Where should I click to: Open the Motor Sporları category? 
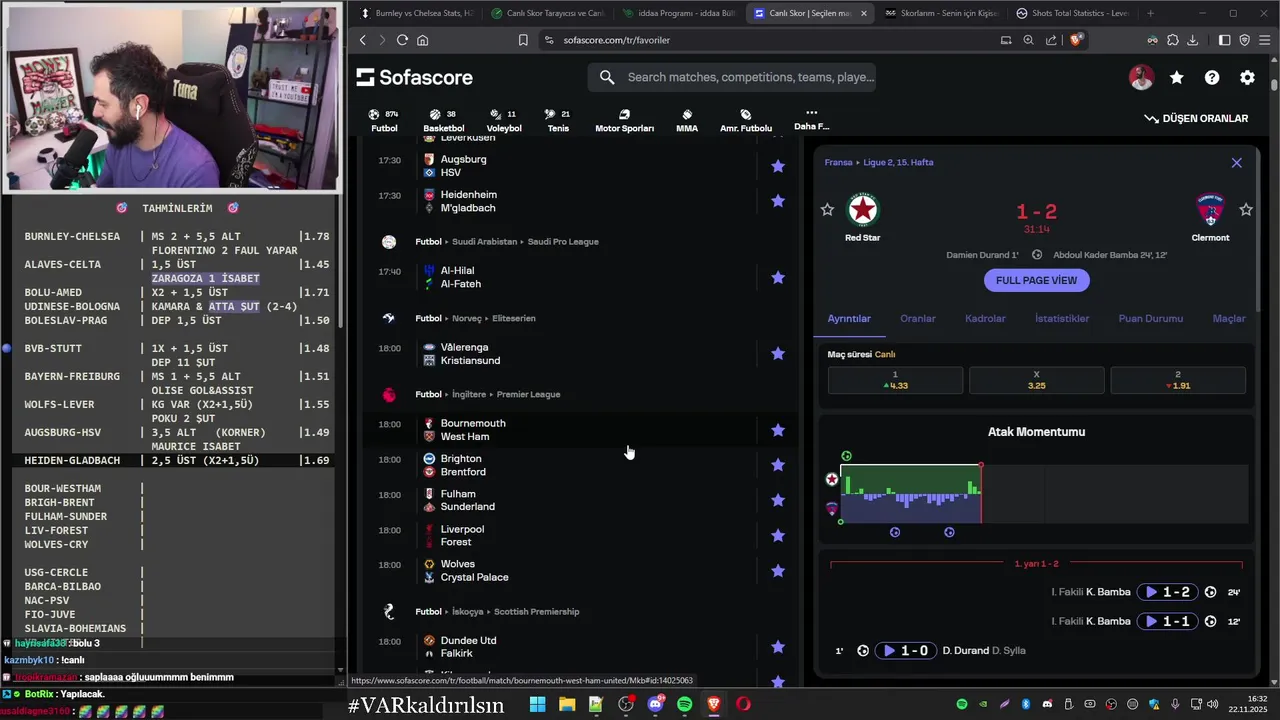click(x=624, y=121)
